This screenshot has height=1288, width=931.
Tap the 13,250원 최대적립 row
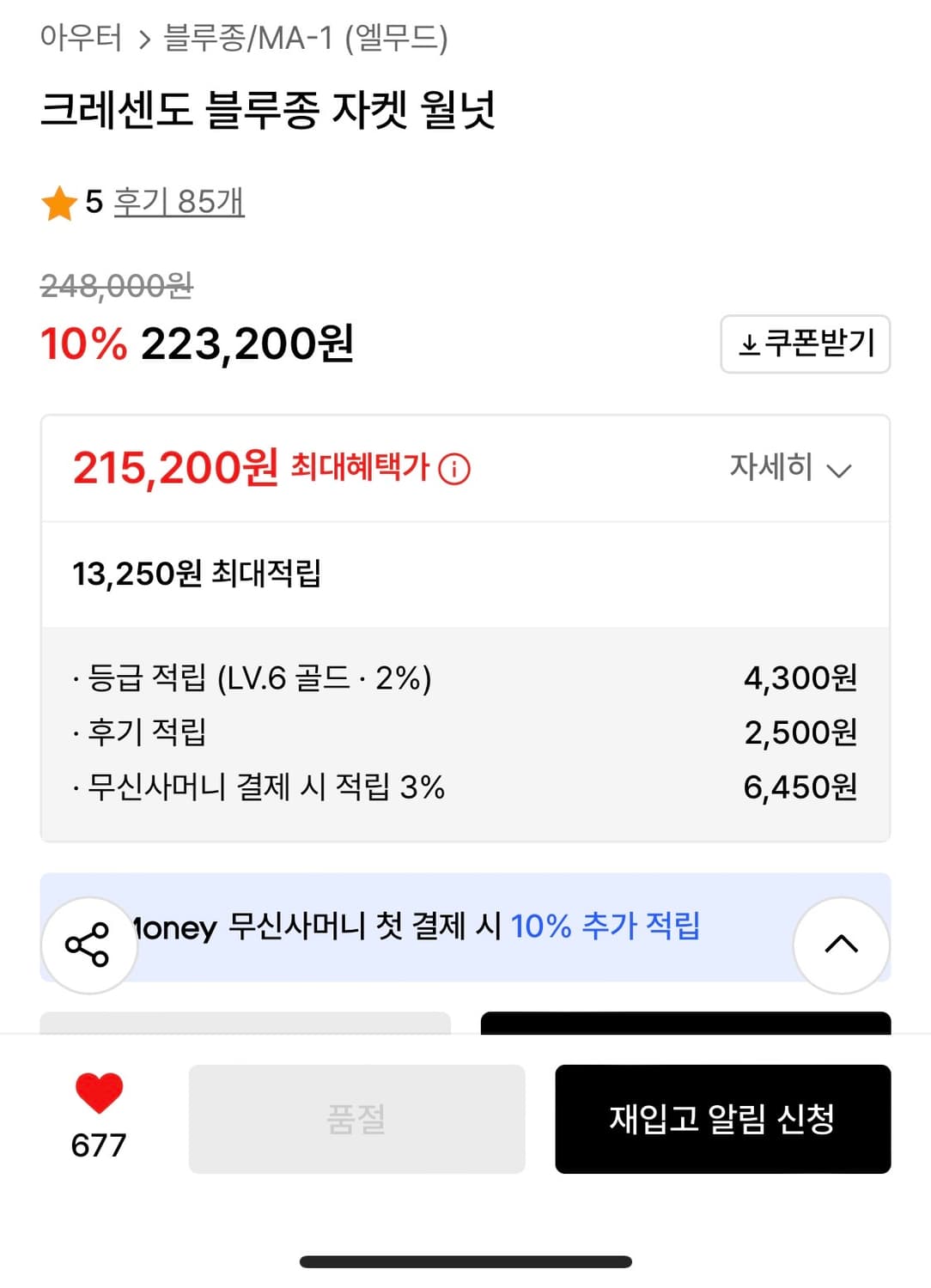(x=197, y=573)
